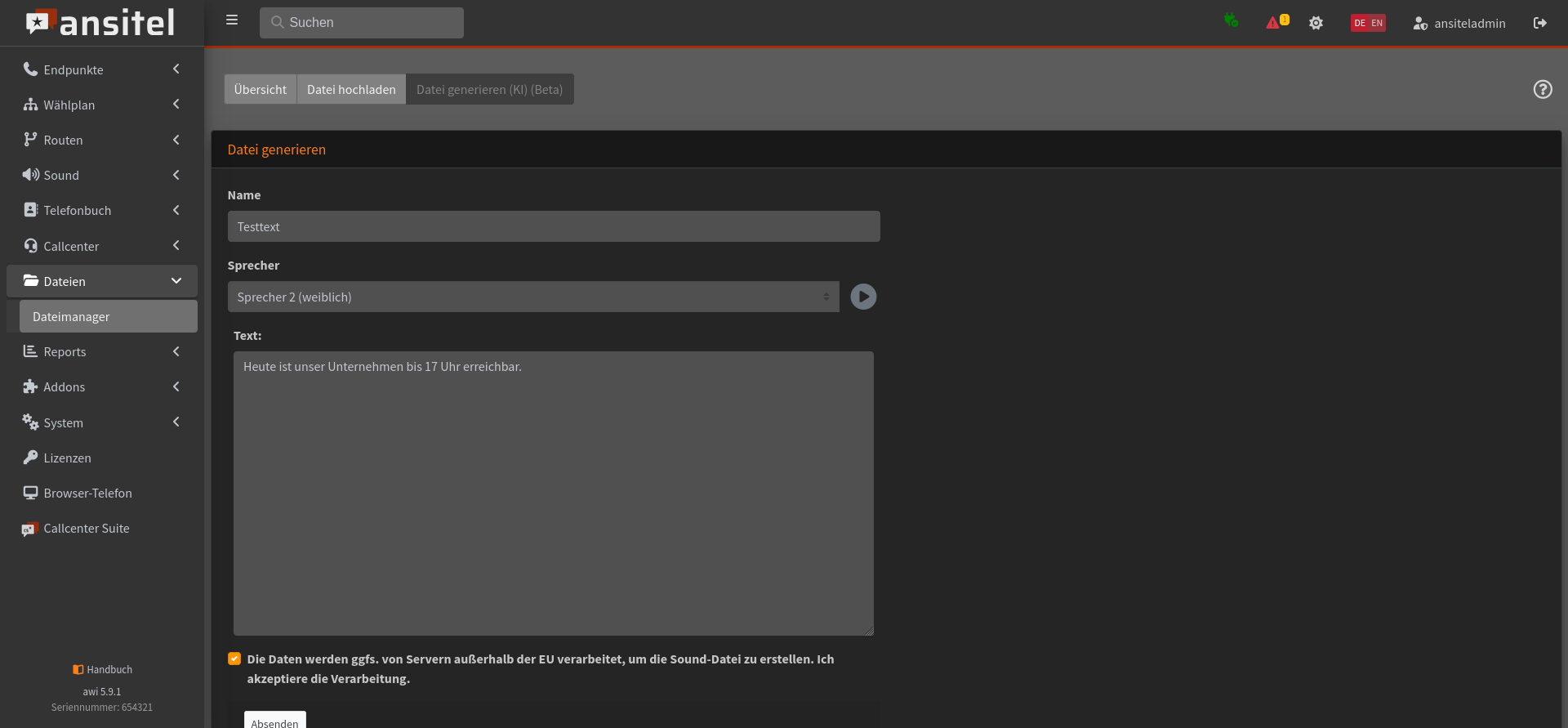This screenshot has width=1568, height=728.
Task: Click the hamburger menu icon
Action: pyautogui.click(x=232, y=20)
